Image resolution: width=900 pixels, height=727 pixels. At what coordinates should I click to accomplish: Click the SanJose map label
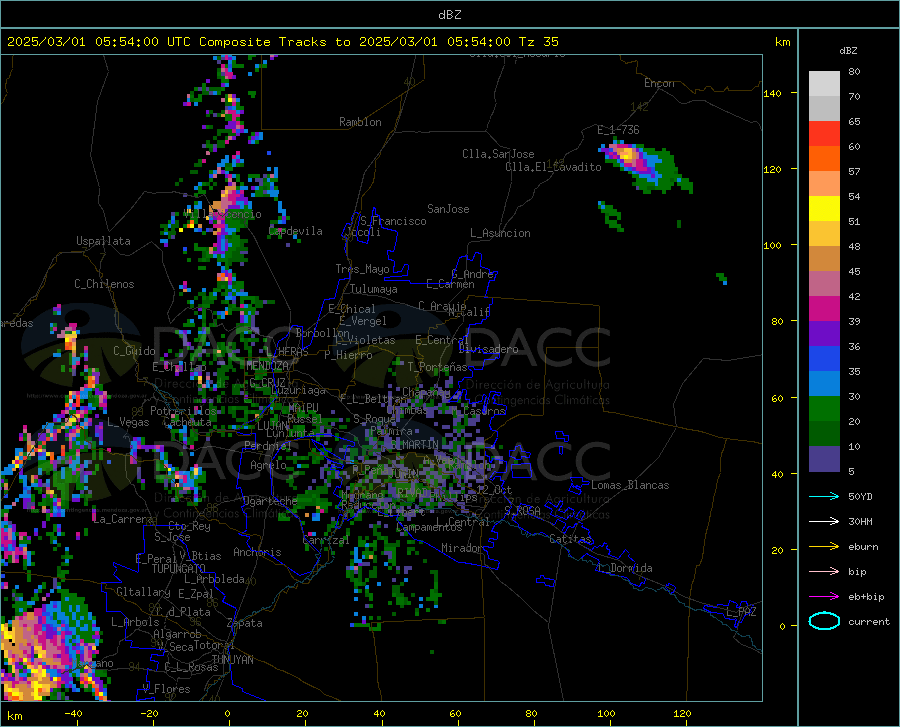(448, 209)
